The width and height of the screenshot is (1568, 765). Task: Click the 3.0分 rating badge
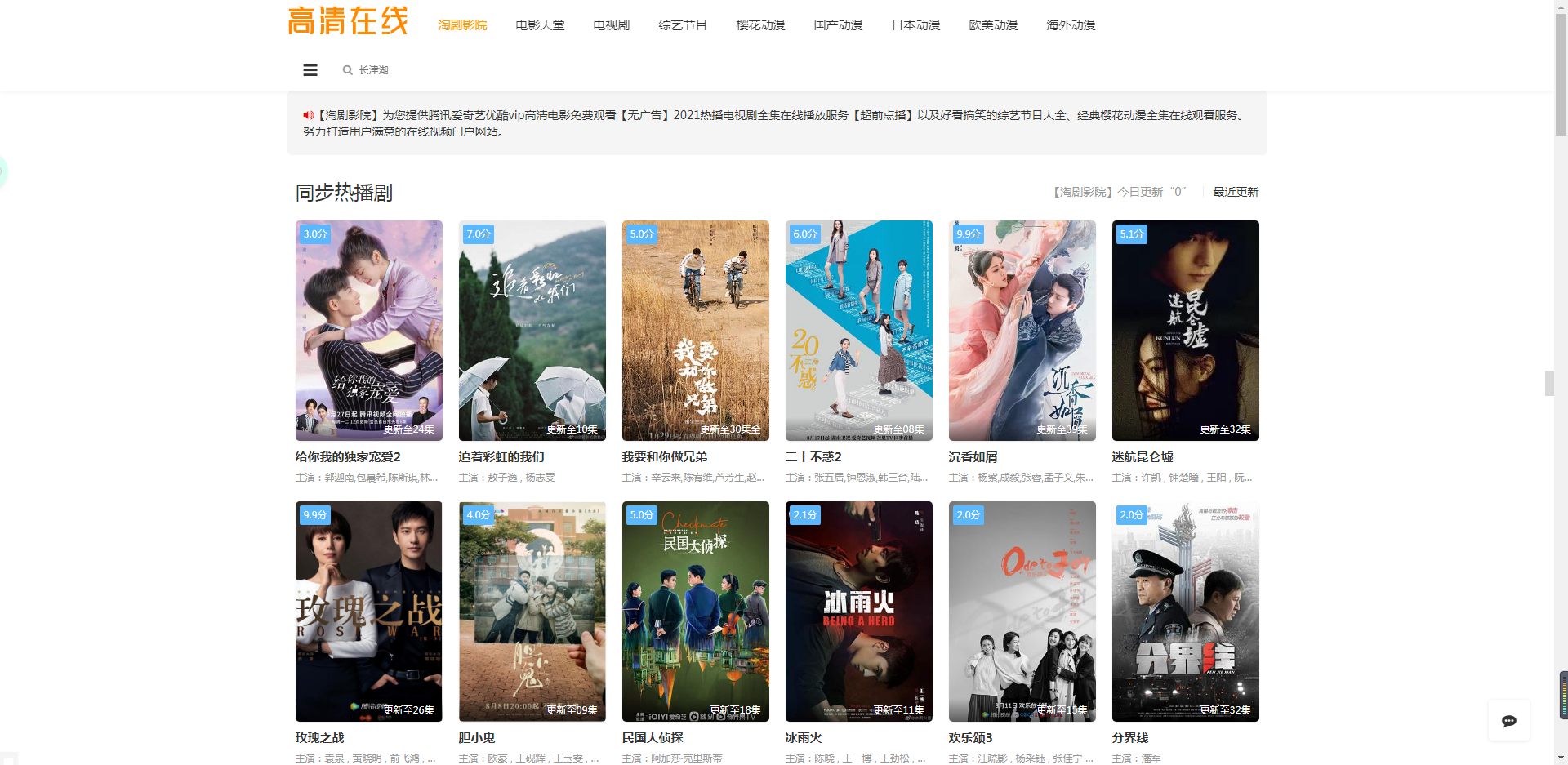[x=314, y=234]
